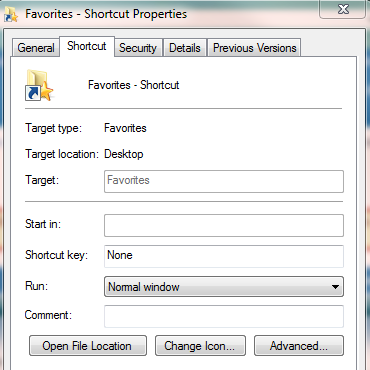Click the Desktop target location value

124,154
